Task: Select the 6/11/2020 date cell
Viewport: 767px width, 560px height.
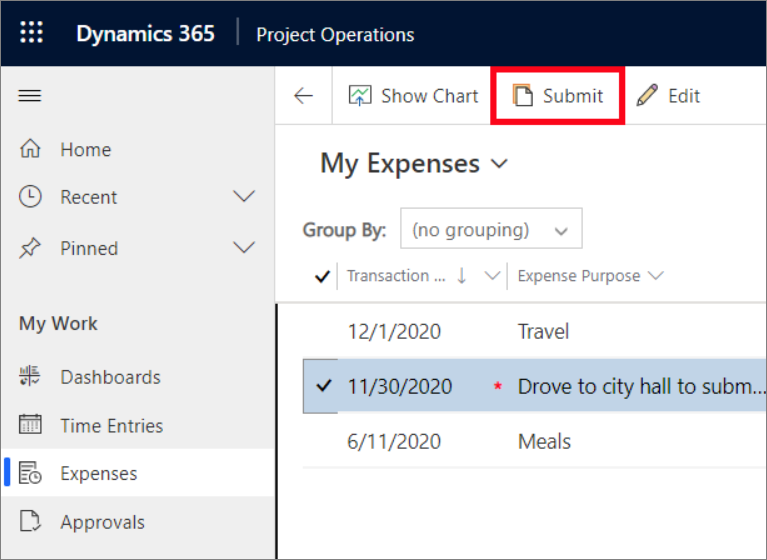Action: point(394,441)
